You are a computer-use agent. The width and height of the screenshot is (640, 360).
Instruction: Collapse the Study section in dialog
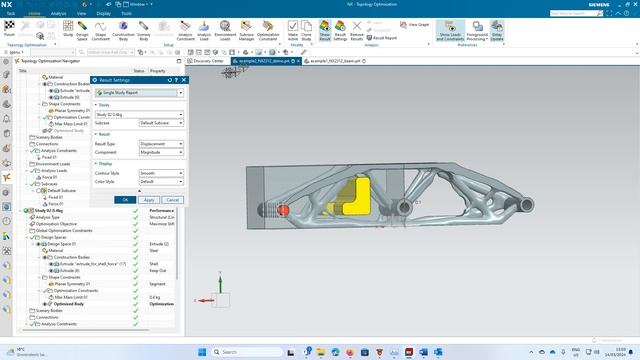coord(96,105)
